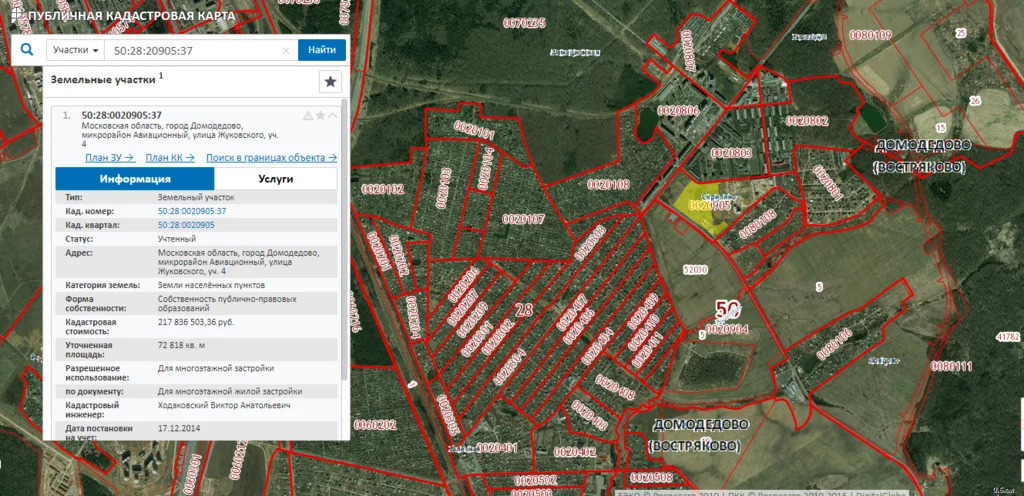Click Поиск в границах объекта link

(x=271, y=158)
